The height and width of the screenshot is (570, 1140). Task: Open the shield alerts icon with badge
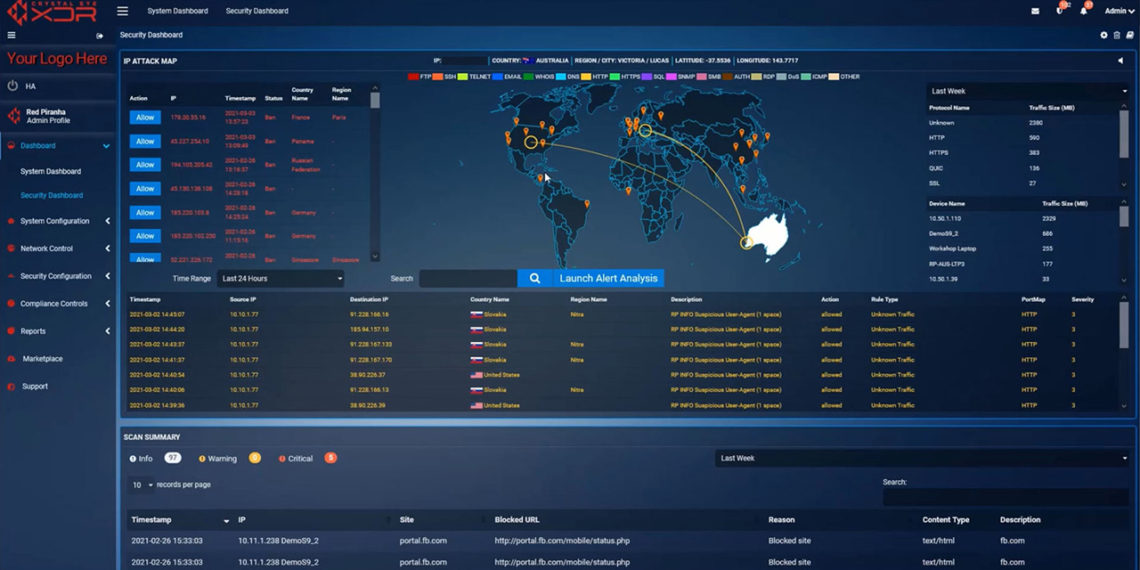click(x=1060, y=9)
